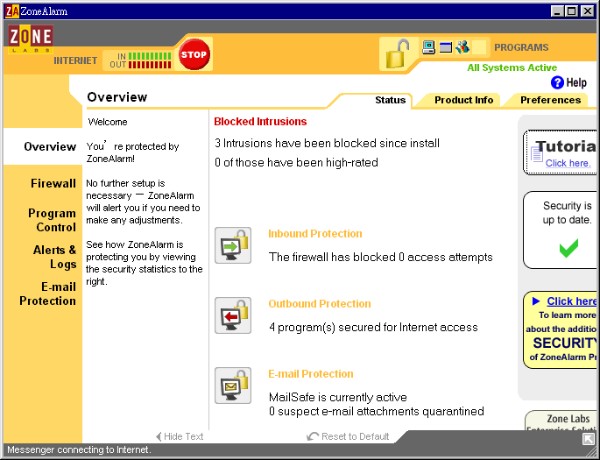
Task: Switch to the Status tab
Action: tap(390, 100)
